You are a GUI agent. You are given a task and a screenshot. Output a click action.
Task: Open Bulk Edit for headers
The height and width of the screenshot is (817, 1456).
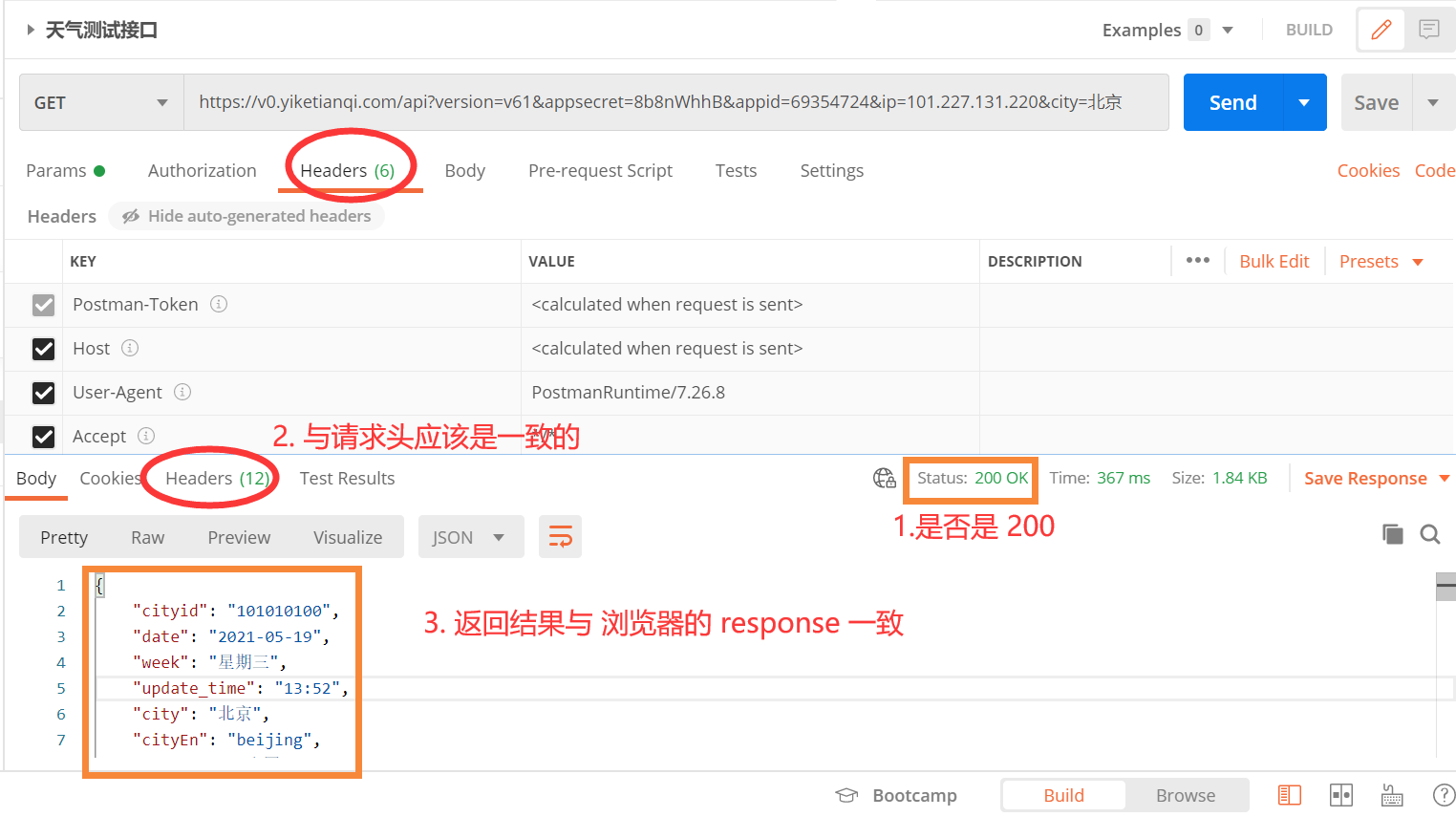[x=1274, y=260]
